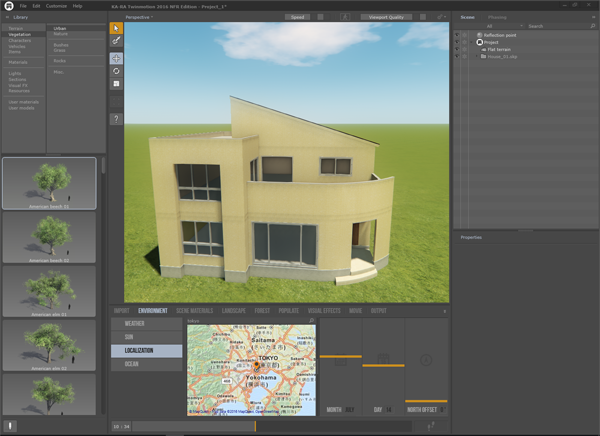The image size is (600, 436).
Task: Select the American beech 01 thumbnail
Action: (x=49, y=183)
